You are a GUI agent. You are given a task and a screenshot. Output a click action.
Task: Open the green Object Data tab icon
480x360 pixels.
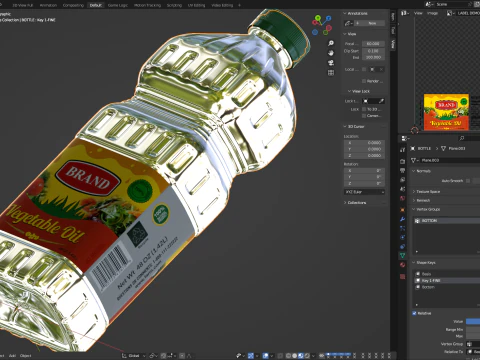[x=402, y=255]
